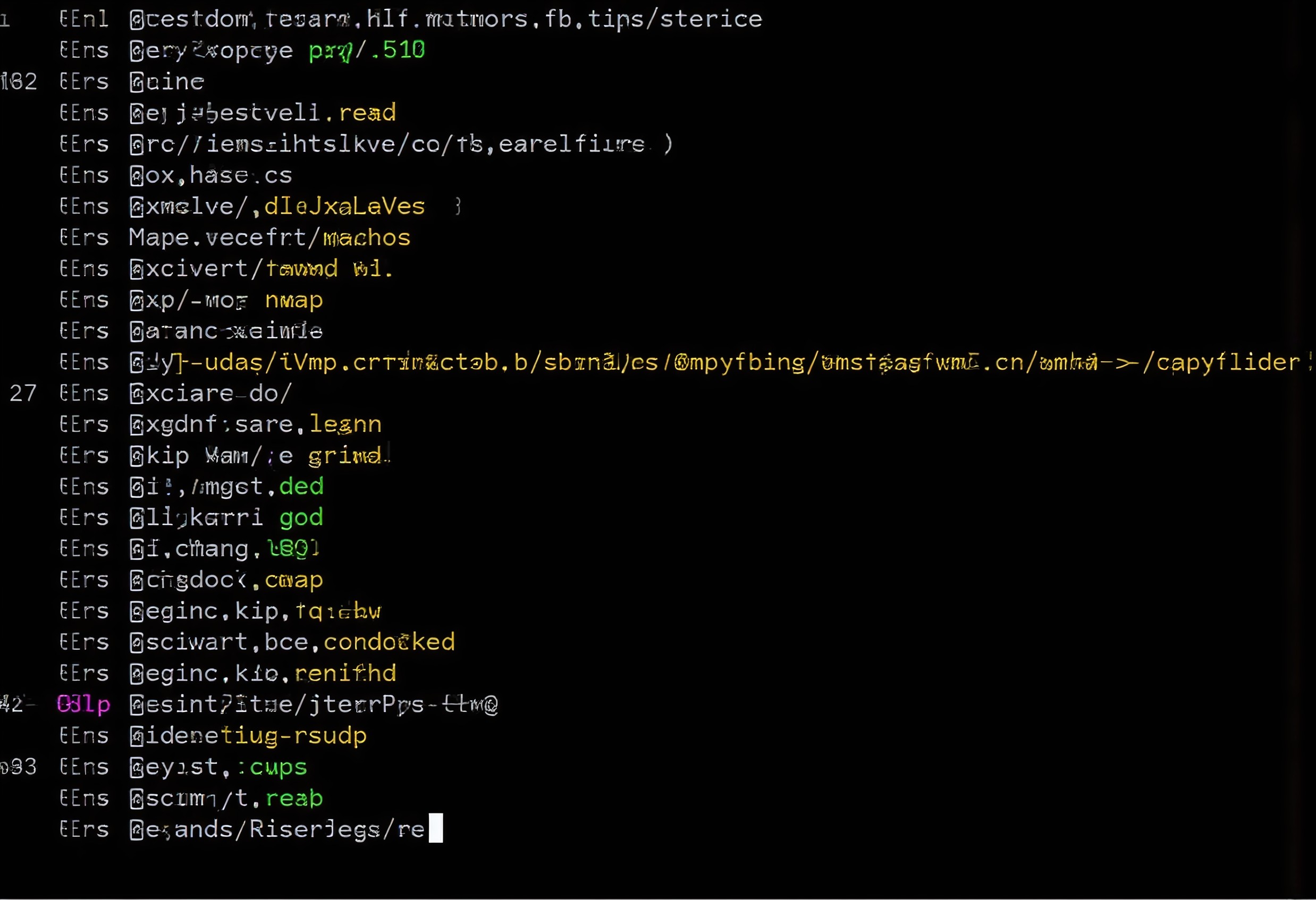Click the text "ox,hase.cs"
Image resolution: width=1316 pixels, height=900 pixels.
pyautogui.click(x=219, y=175)
